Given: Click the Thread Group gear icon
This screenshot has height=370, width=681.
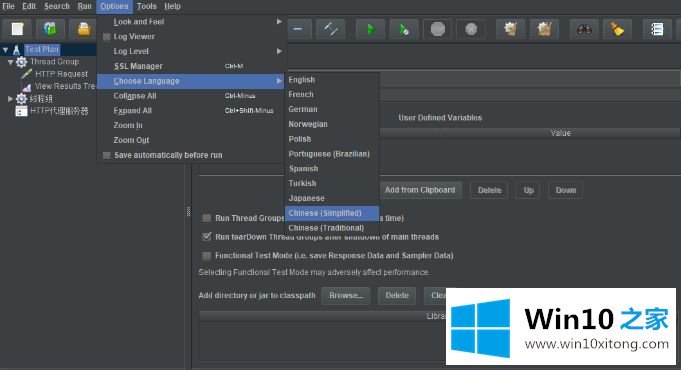Looking at the screenshot, I should tap(21, 62).
